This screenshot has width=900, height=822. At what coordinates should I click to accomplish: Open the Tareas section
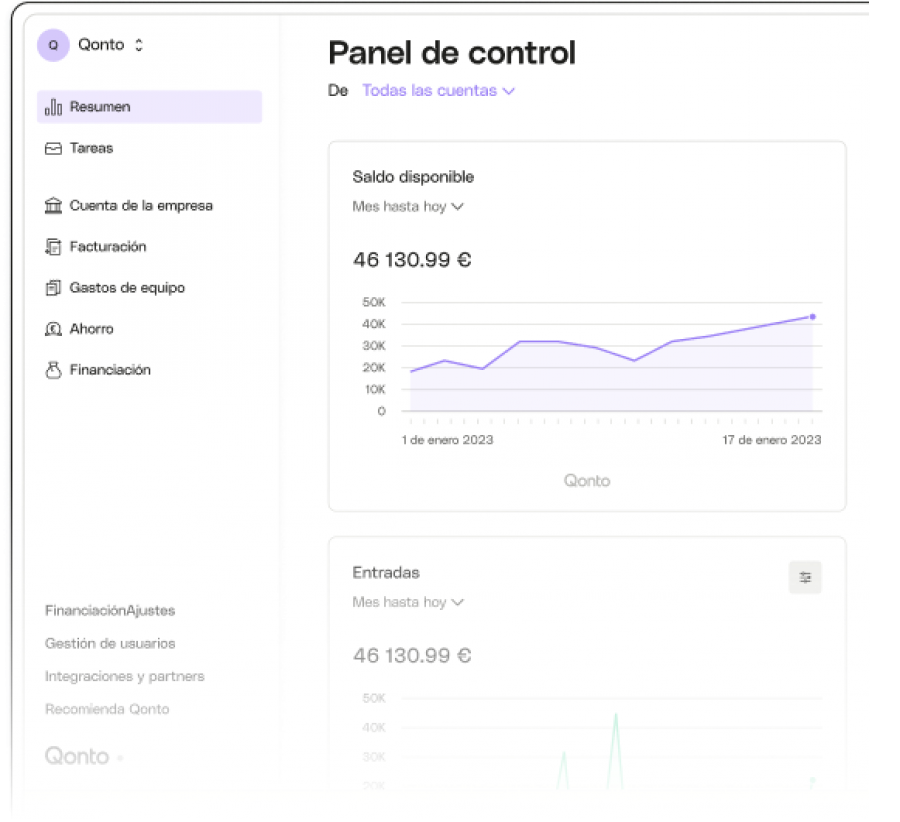93,147
